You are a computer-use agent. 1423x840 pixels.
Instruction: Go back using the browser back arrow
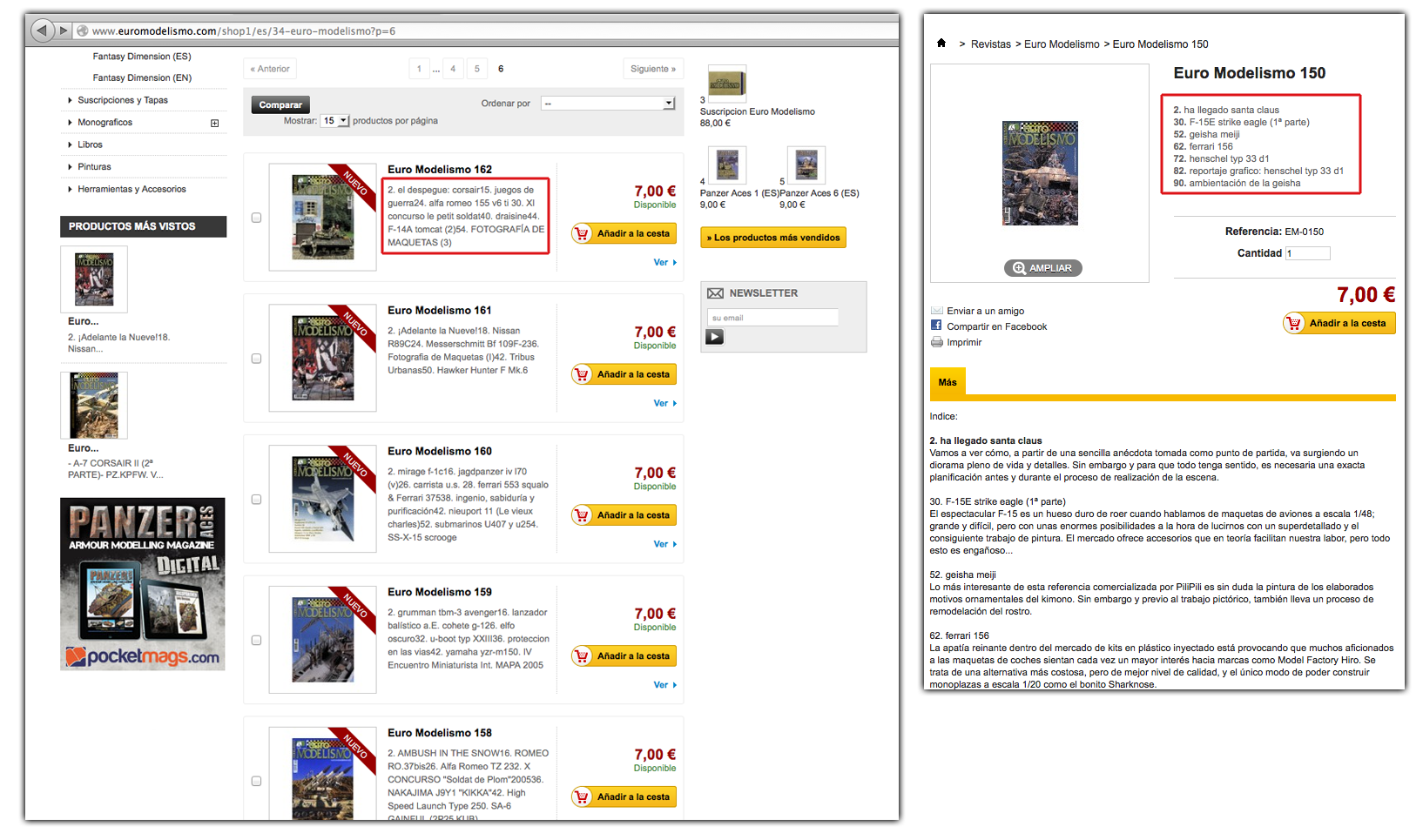(x=42, y=30)
